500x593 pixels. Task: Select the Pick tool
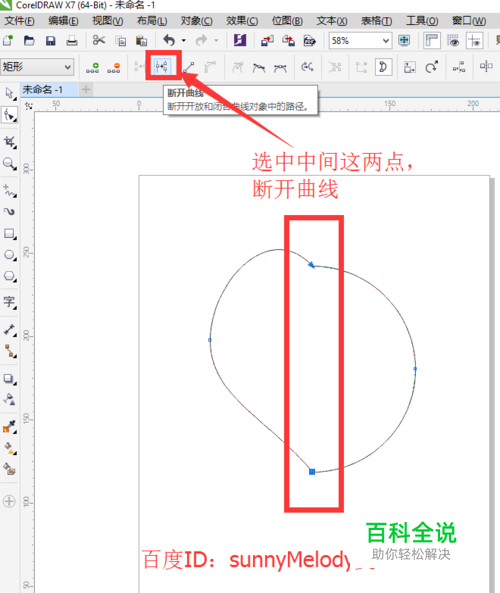[9, 93]
